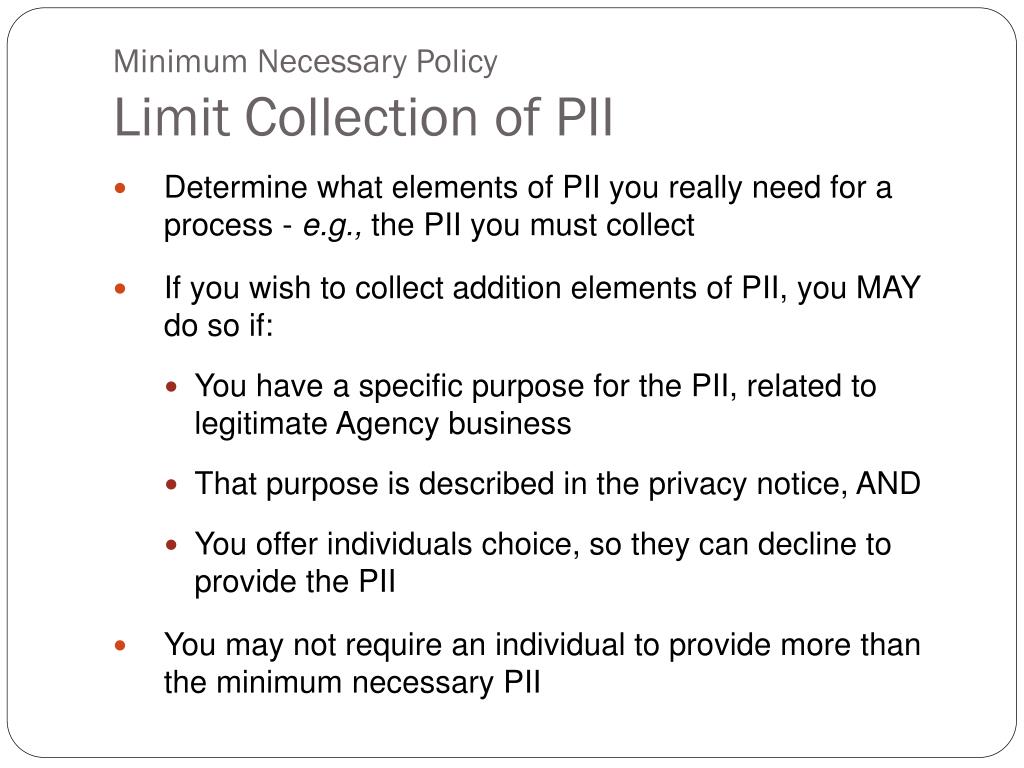Click the red bullet beside 'You offer individuals choice'
This screenshot has height=768, width=1024.
[171, 544]
